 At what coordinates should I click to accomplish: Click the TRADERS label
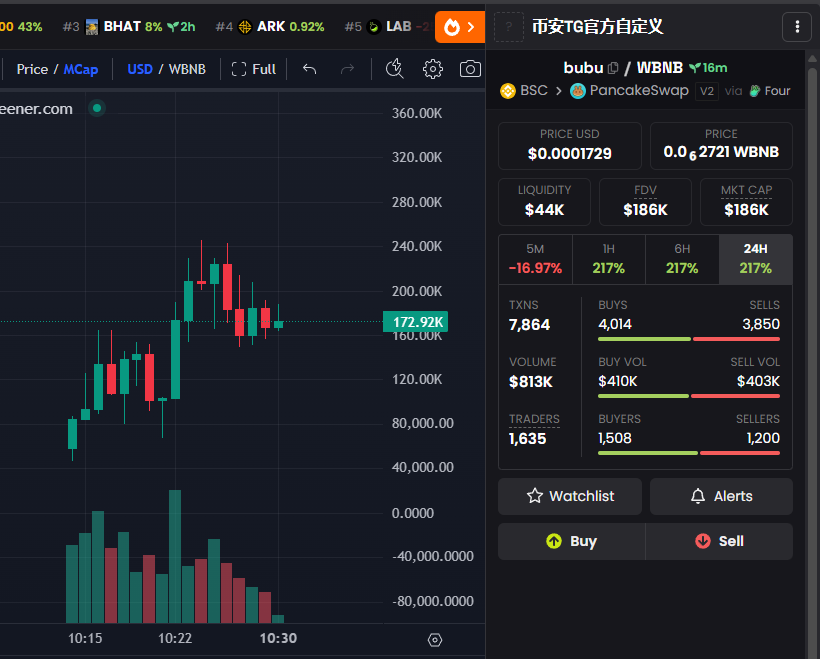point(534,419)
